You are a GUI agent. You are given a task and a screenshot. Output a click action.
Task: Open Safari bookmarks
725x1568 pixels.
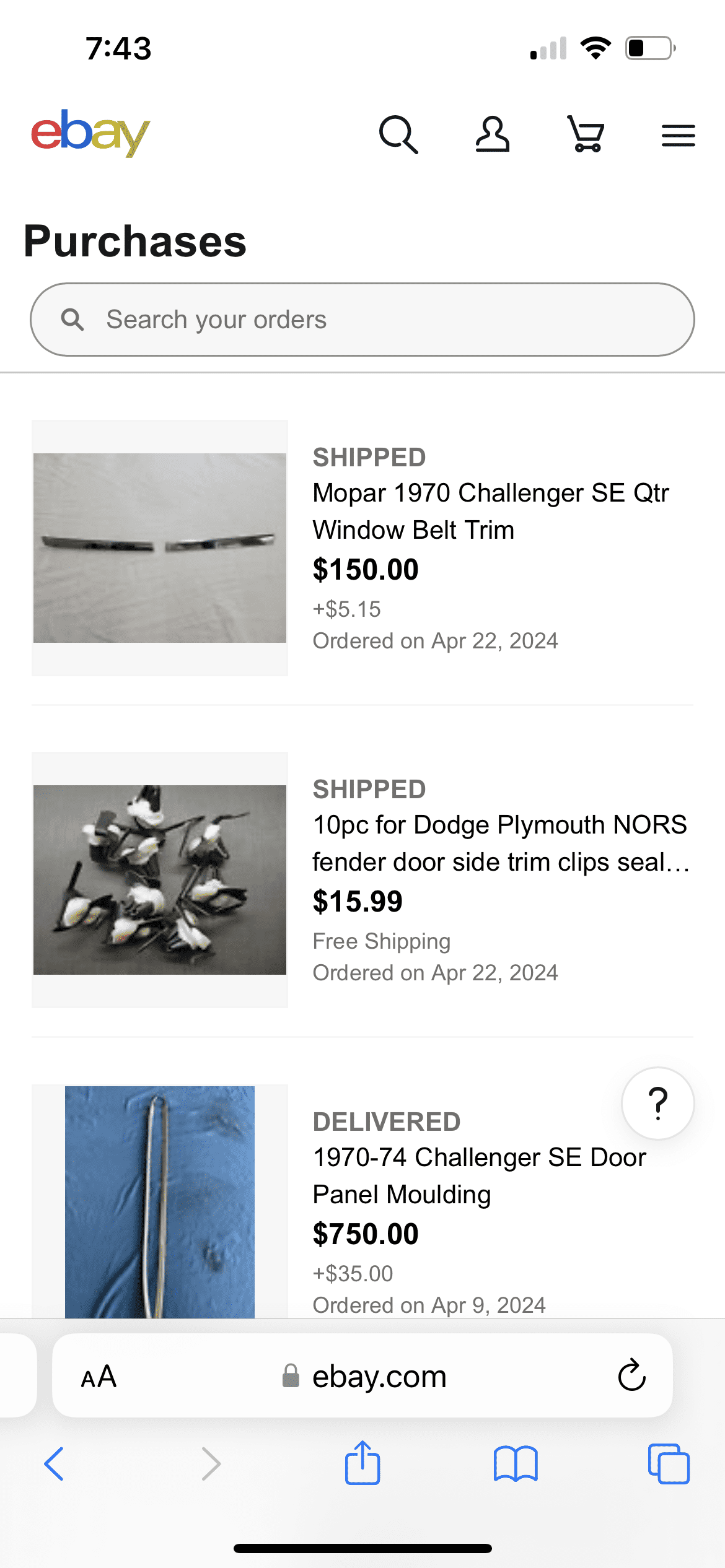[x=516, y=1464]
